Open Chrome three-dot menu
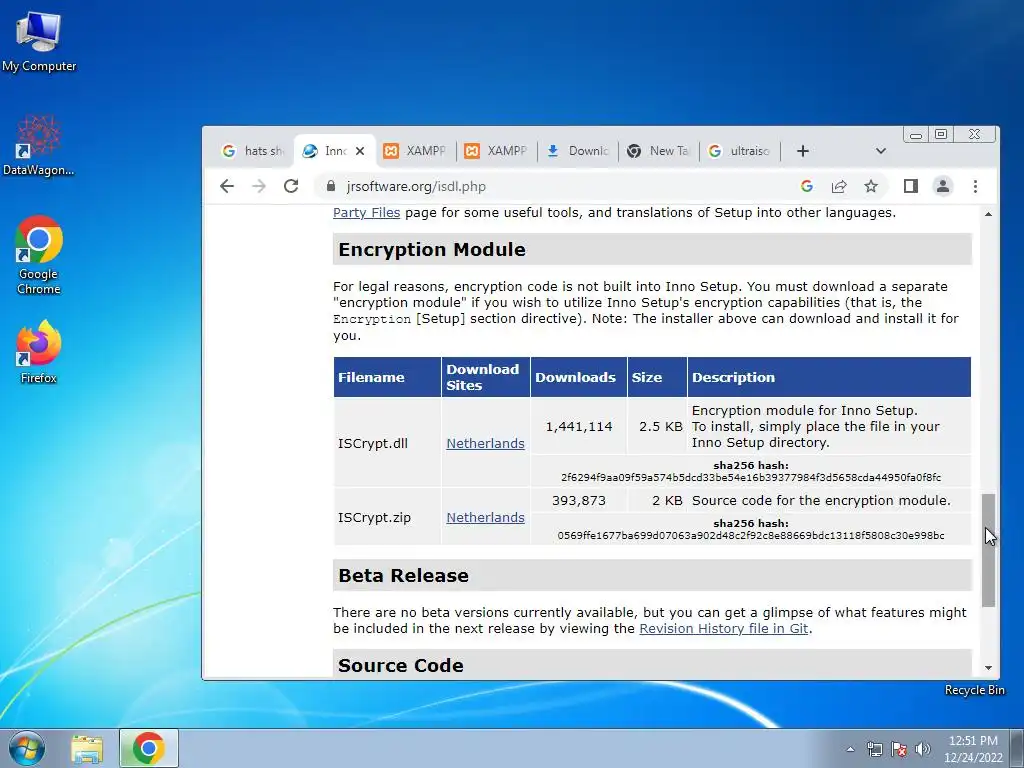1024x768 pixels. [x=975, y=186]
